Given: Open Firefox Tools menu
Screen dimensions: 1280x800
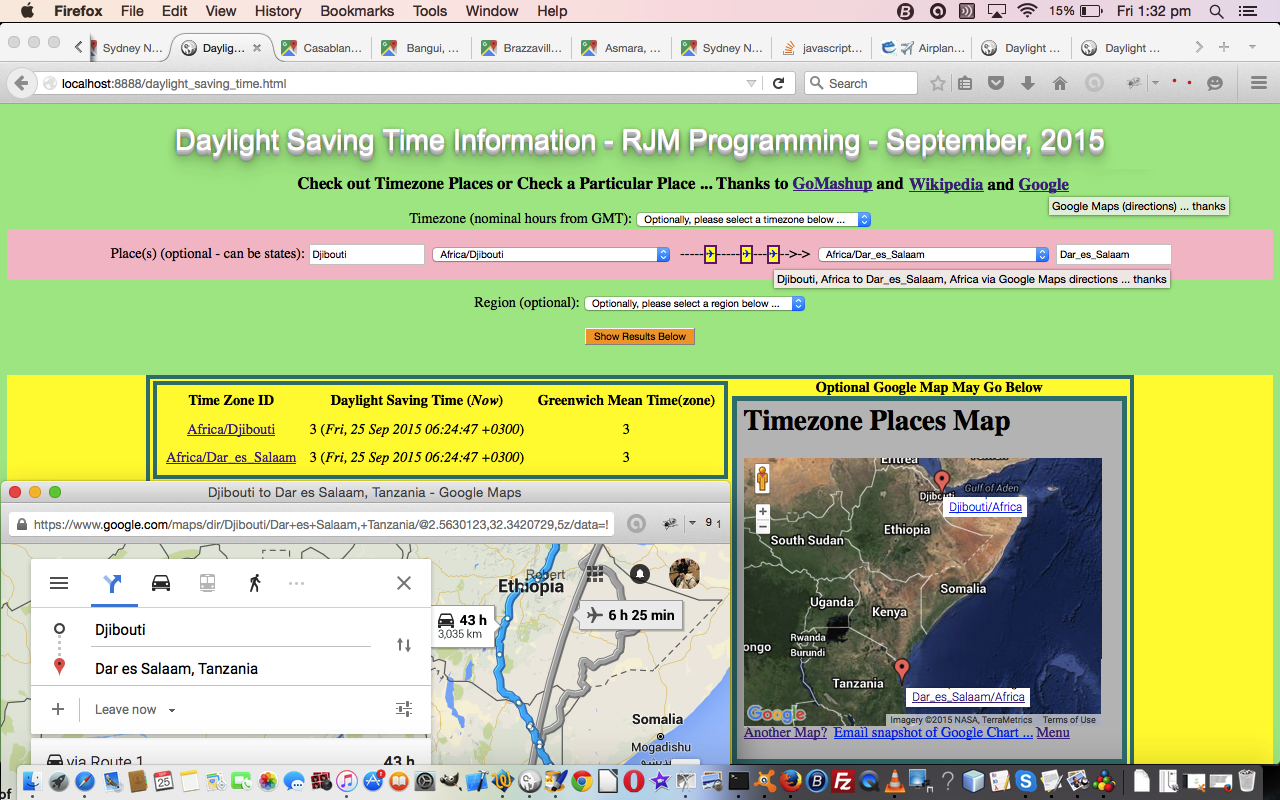Looking at the screenshot, I should (430, 11).
